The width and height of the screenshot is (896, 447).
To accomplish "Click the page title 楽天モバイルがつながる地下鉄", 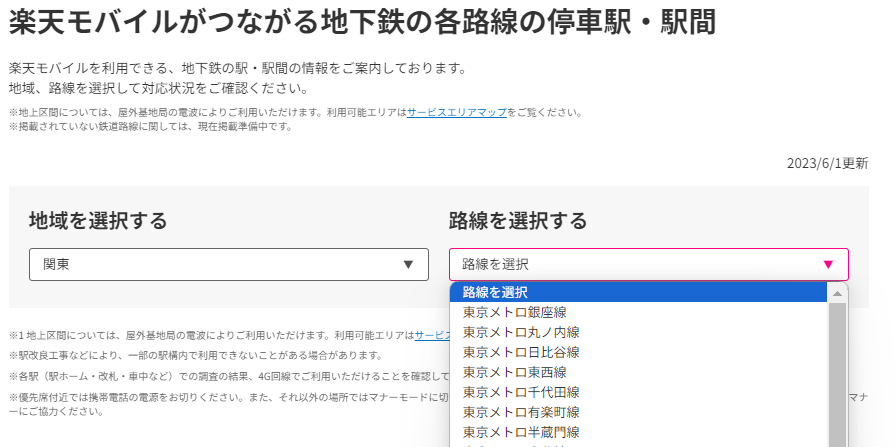I will 362,22.
